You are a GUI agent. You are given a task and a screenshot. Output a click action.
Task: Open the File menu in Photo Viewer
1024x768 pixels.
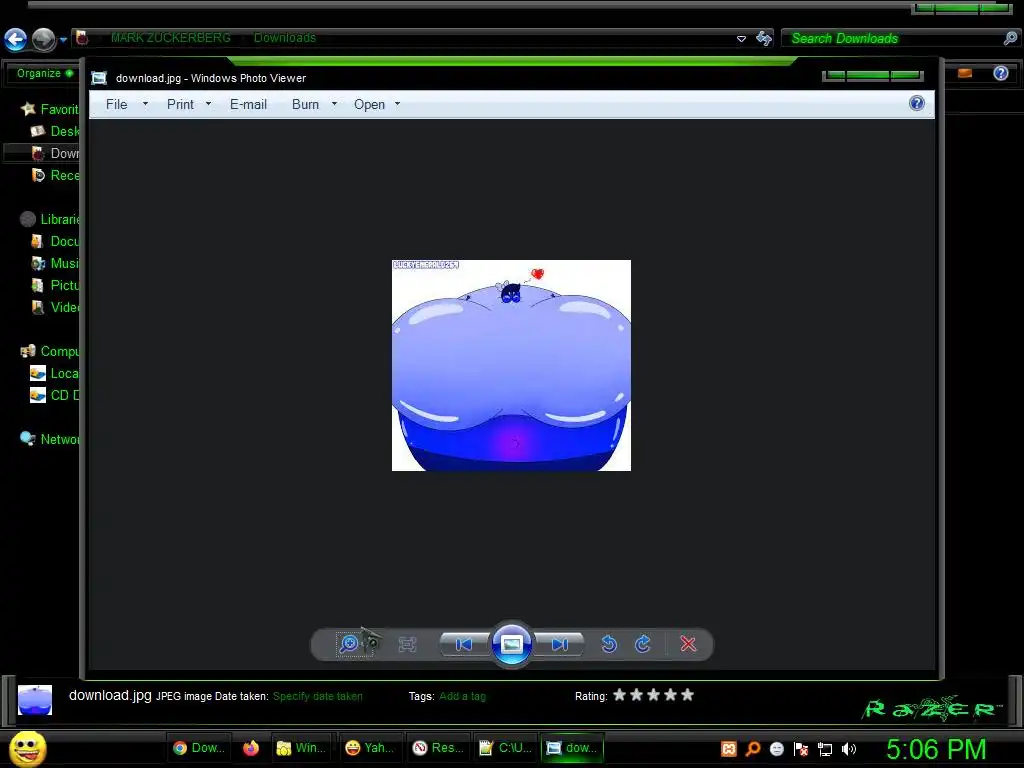point(116,104)
